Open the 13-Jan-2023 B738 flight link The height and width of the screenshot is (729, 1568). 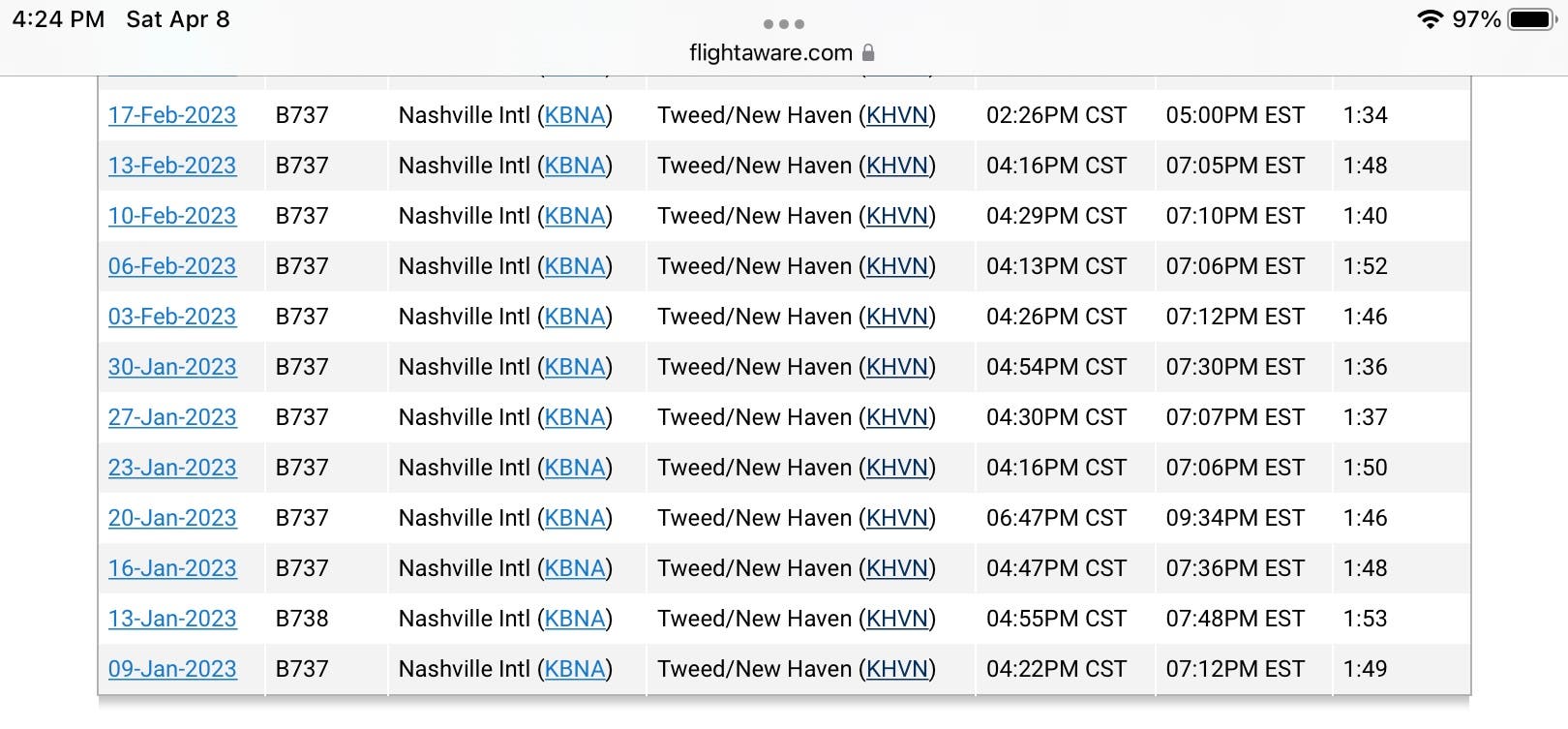(172, 619)
